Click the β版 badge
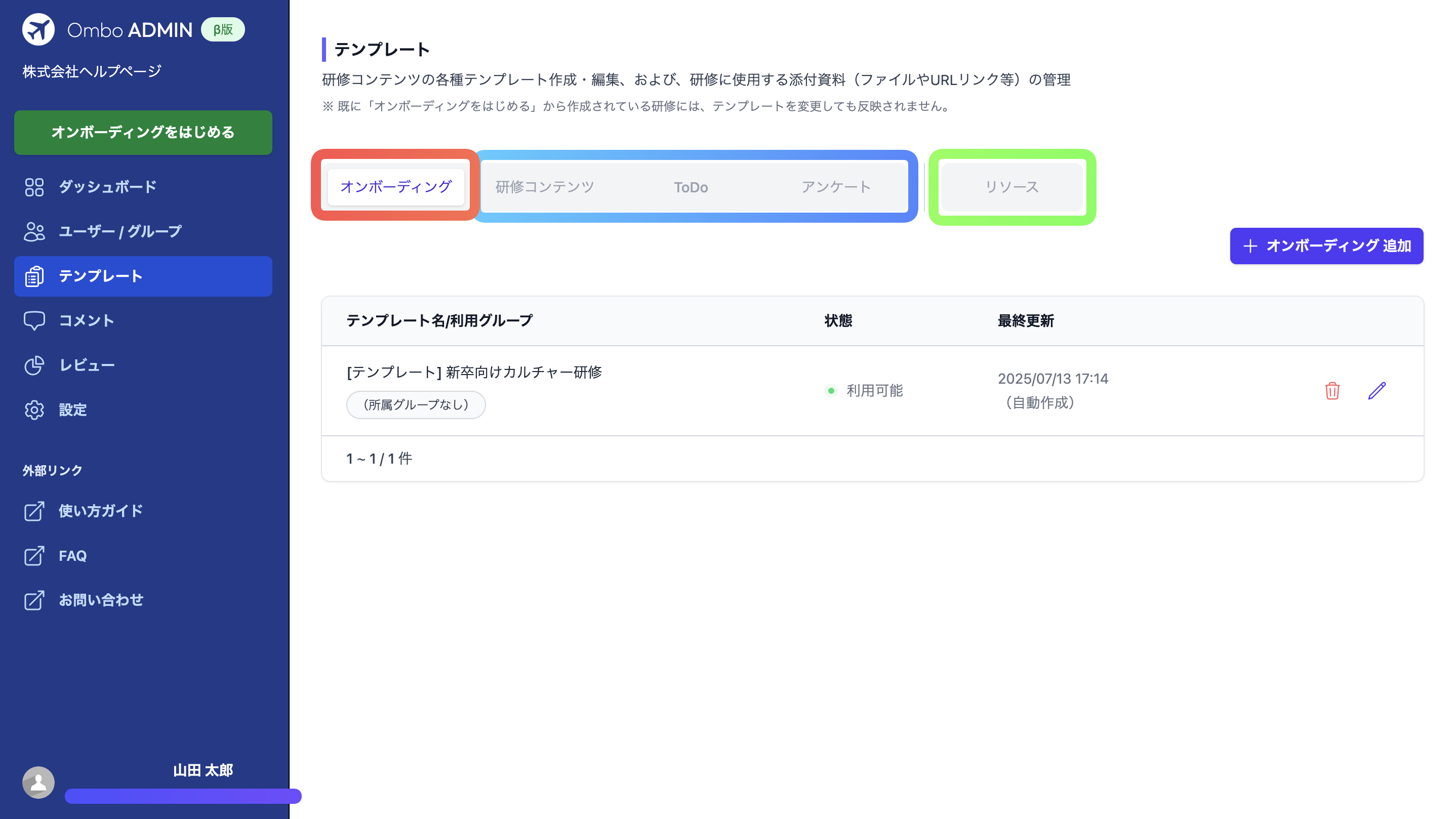The image size is (1456, 819). tap(223, 29)
